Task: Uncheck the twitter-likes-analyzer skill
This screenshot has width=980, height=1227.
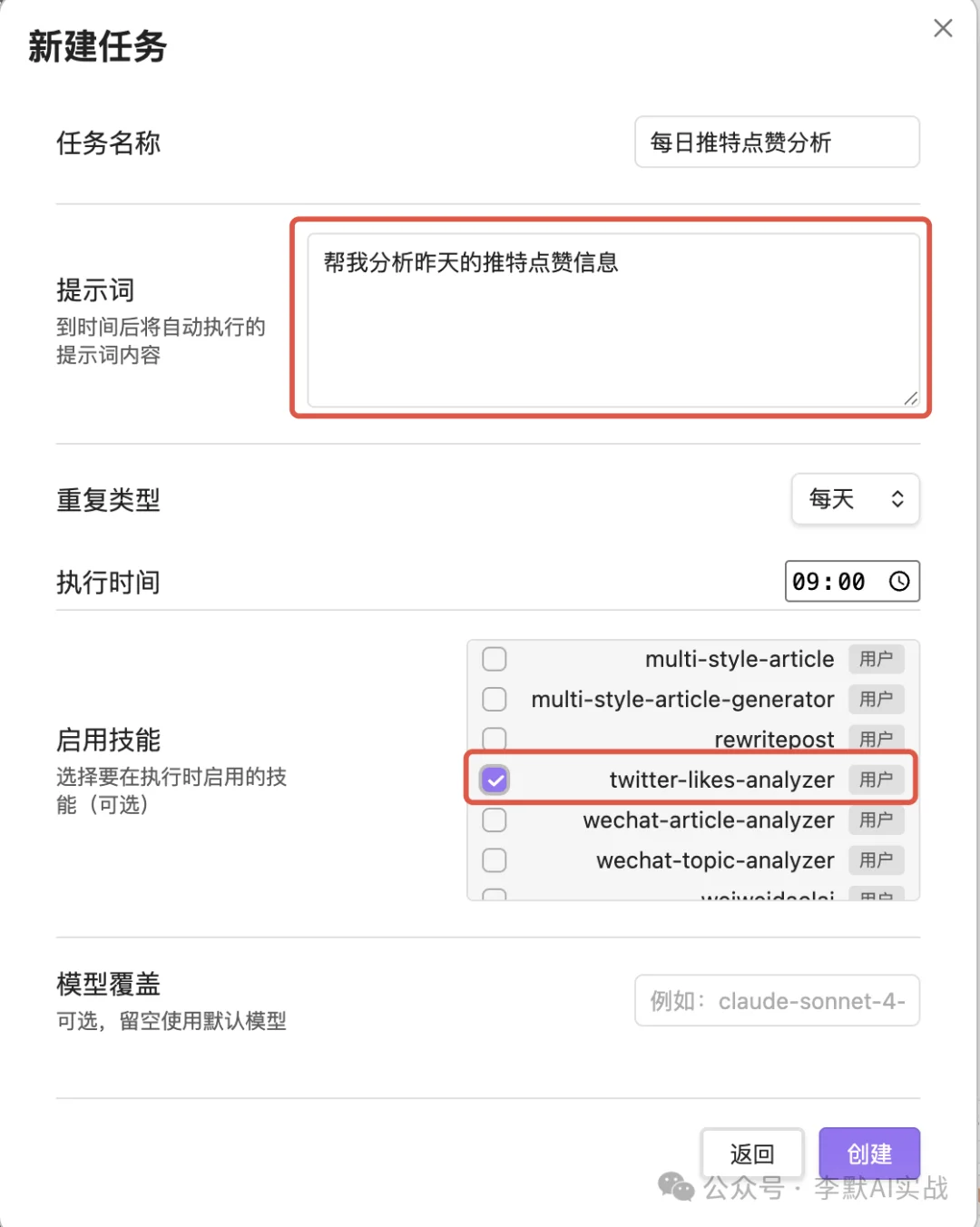Action: 495,780
